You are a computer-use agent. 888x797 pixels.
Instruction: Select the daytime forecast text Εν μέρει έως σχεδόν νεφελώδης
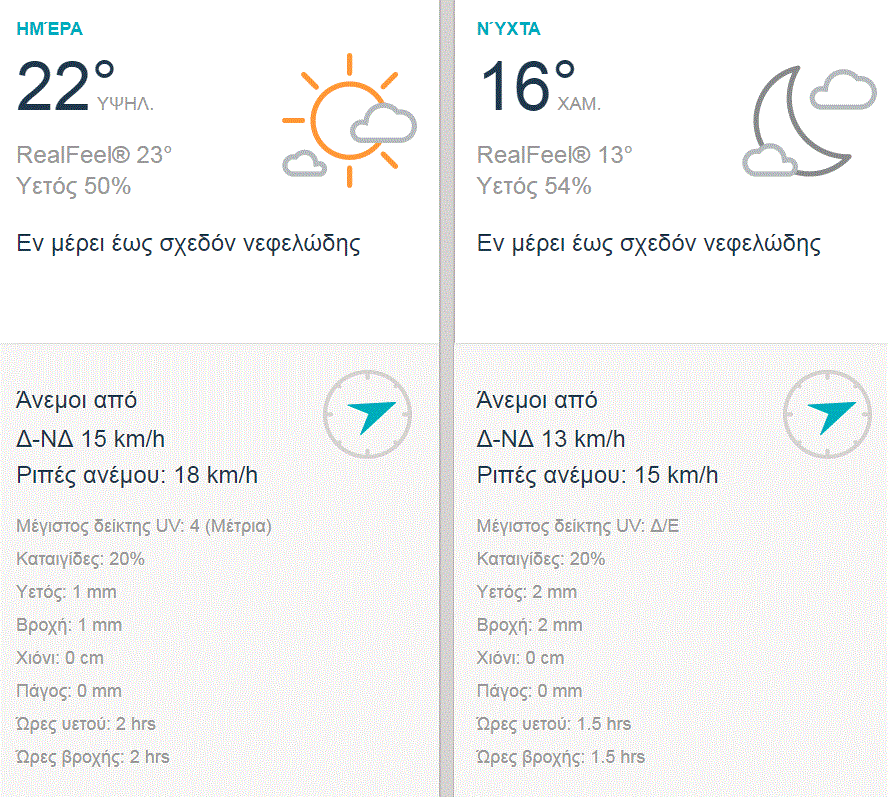click(x=189, y=241)
